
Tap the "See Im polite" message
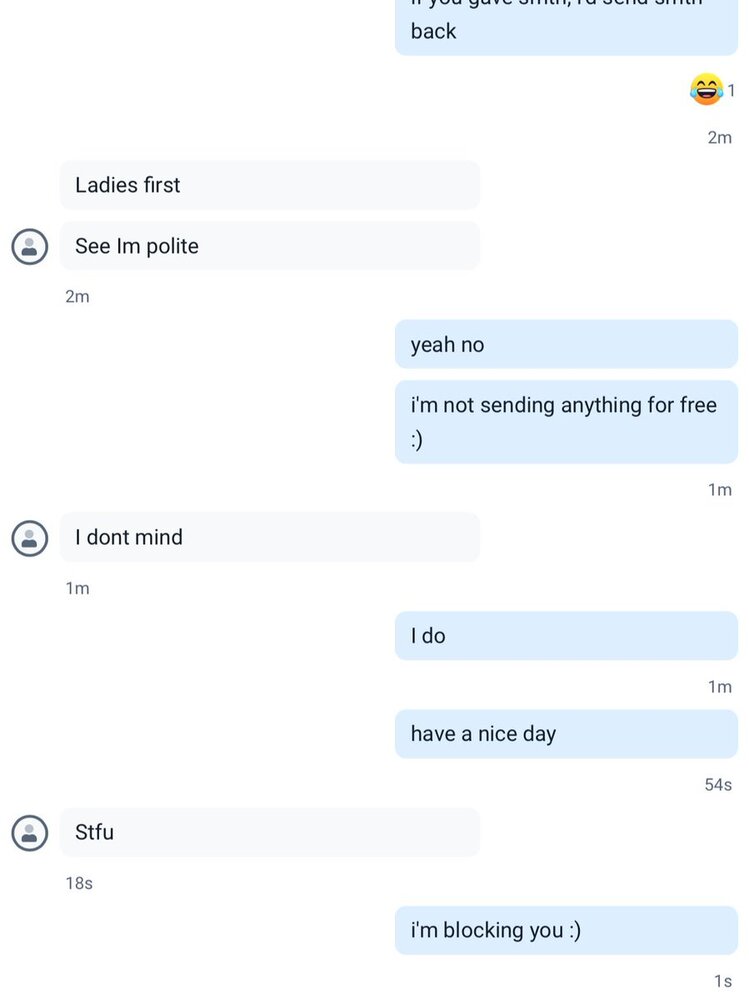pyautogui.click(x=269, y=246)
